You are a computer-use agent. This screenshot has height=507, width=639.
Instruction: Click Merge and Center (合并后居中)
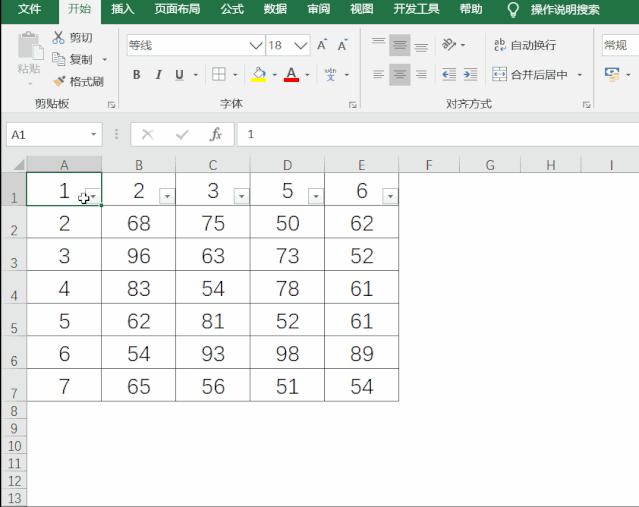pos(529,75)
